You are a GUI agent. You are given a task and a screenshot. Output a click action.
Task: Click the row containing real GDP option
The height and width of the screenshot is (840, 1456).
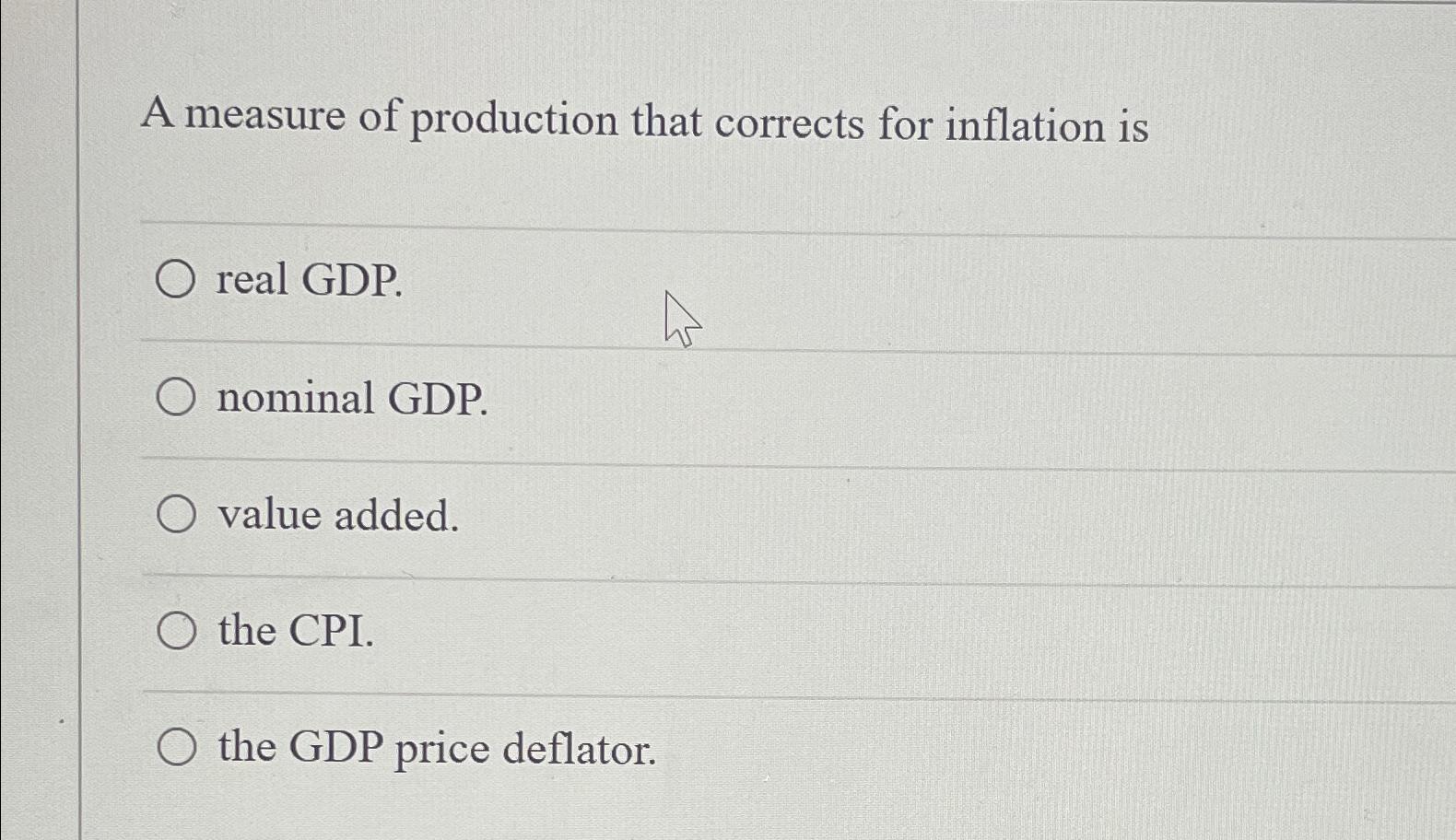click(x=645, y=281)
